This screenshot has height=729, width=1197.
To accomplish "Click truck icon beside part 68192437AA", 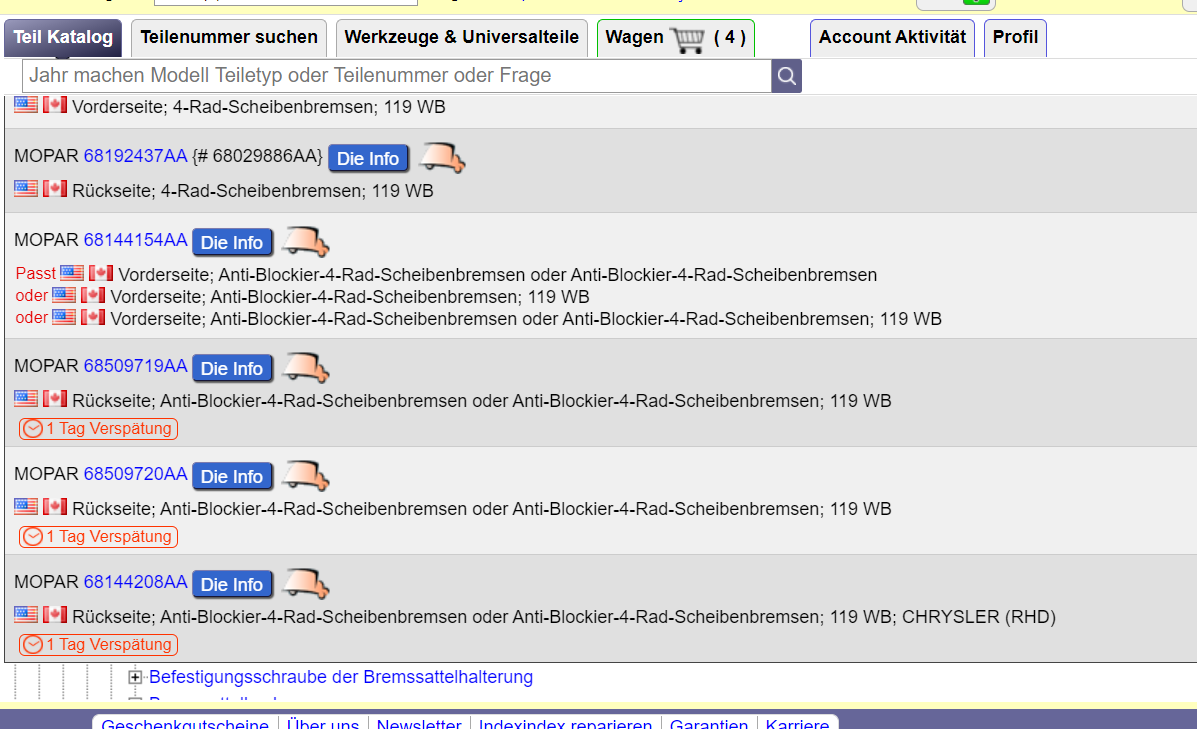I will [x=441, y=158].
